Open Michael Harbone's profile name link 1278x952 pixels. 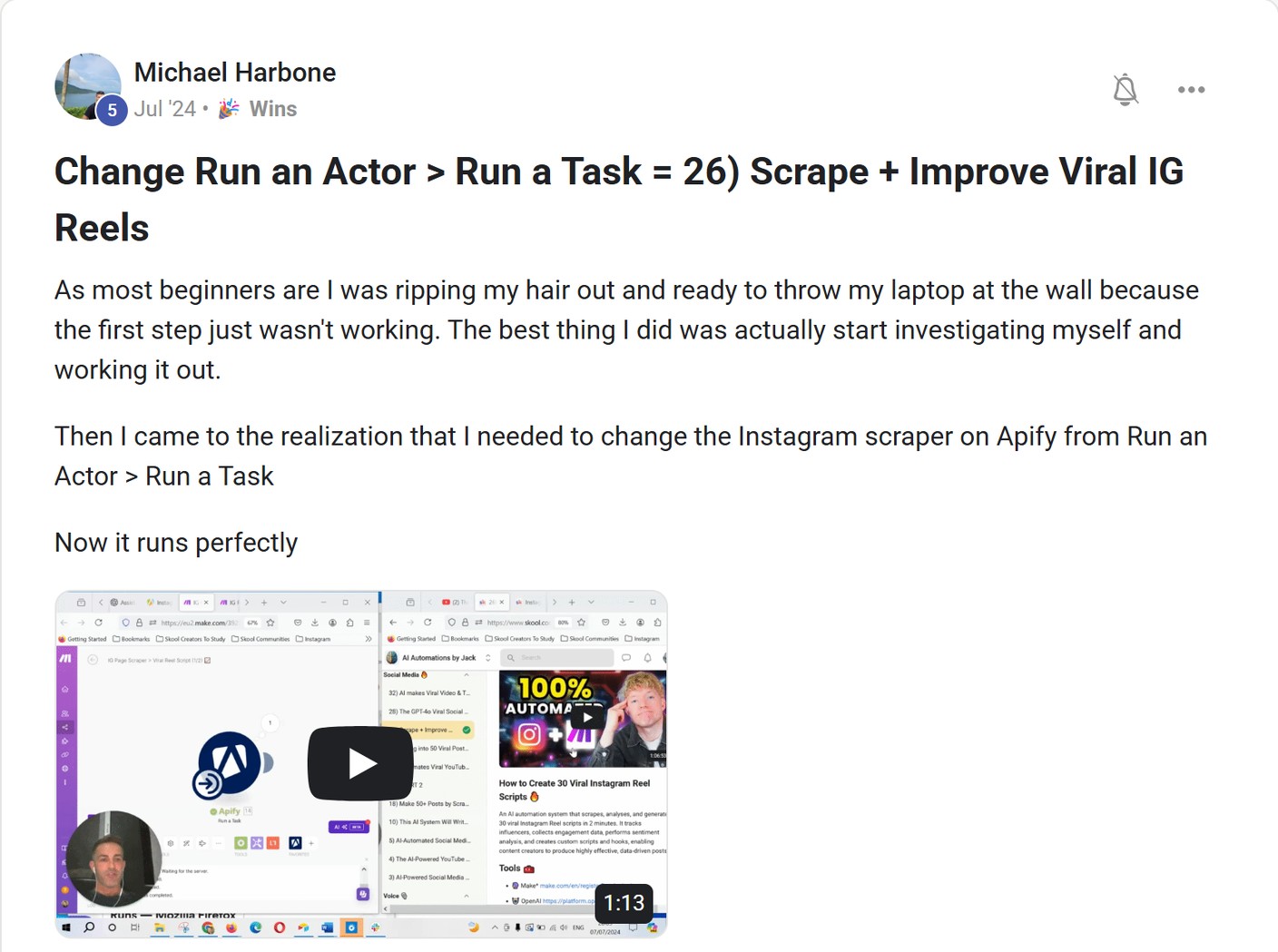(235, 73)
